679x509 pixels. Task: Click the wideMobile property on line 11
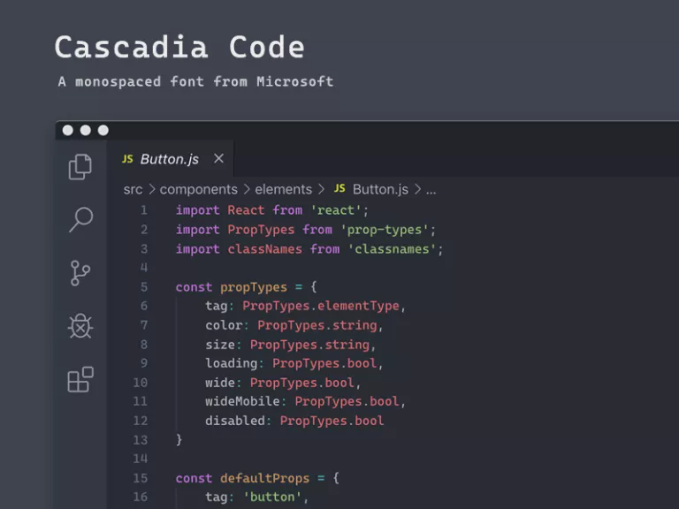(x=242, y=402)
